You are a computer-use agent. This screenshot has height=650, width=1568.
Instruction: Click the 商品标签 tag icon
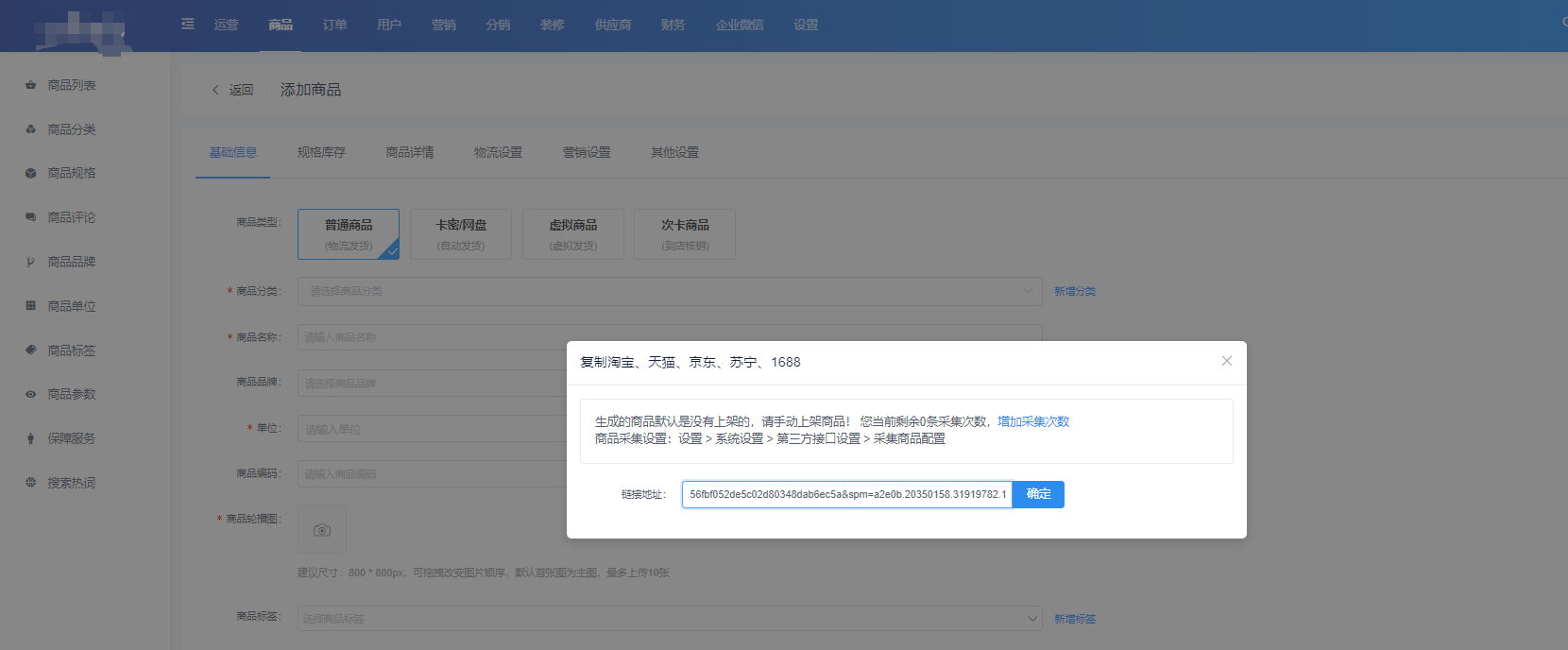pyautogui.click(x=30, y=350)
